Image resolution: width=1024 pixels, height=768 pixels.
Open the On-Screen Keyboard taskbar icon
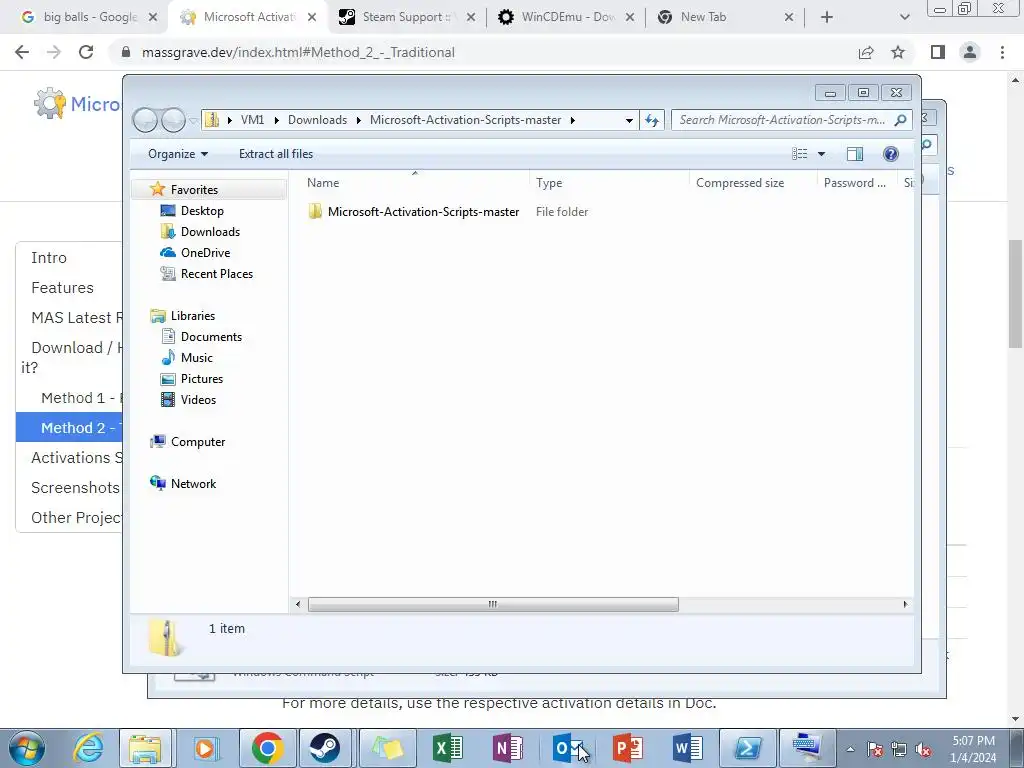(x=807, y=748)
